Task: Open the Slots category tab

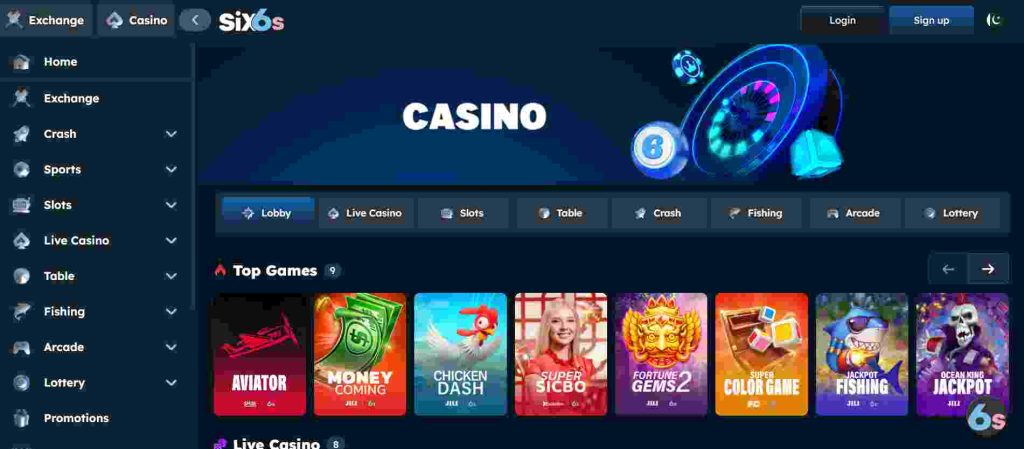Action: tap(463, 213)
